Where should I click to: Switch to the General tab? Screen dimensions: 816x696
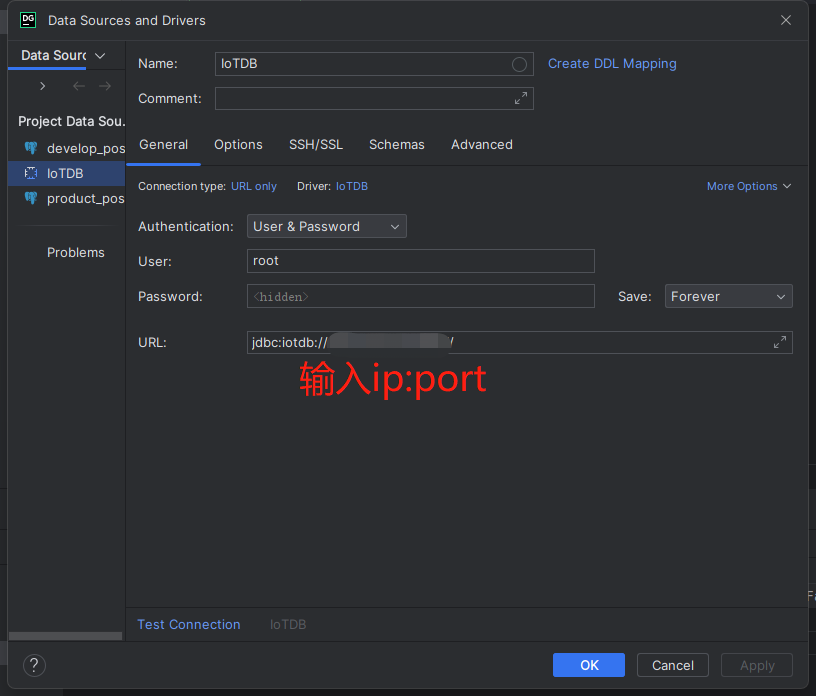coord(163,145)
